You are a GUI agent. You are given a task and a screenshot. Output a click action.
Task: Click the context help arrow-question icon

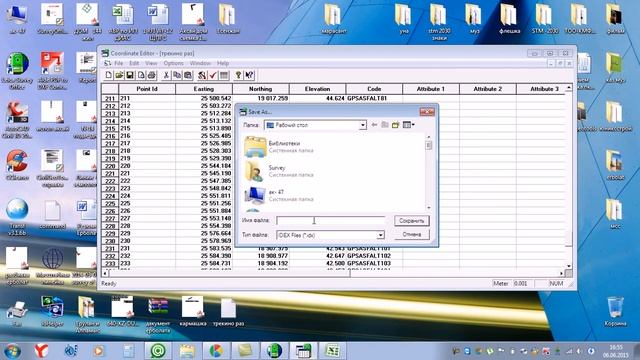[x=249, y=75]
